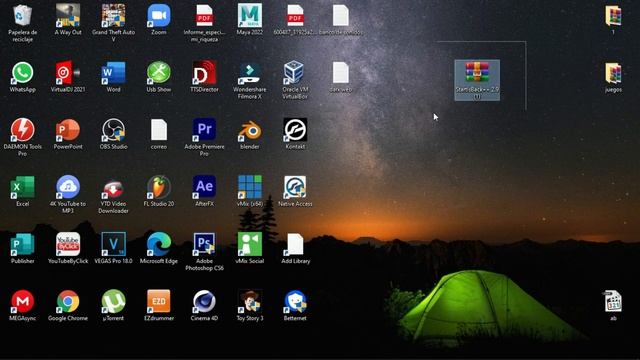Select the Grand Theft Auto V shortcut
640x360 pixels.
tap(113, 16)
